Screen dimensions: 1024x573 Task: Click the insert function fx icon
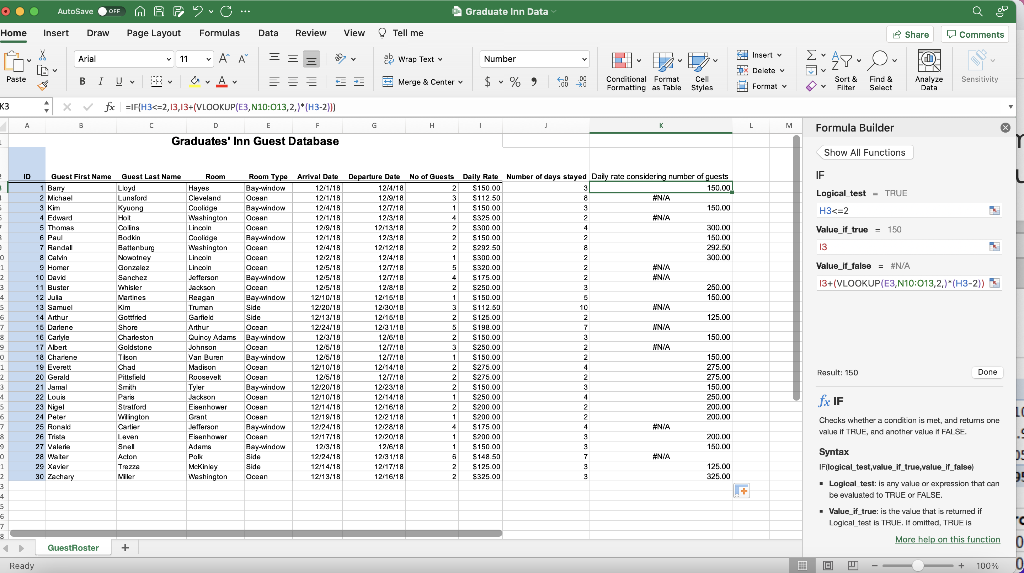(110, 106)
